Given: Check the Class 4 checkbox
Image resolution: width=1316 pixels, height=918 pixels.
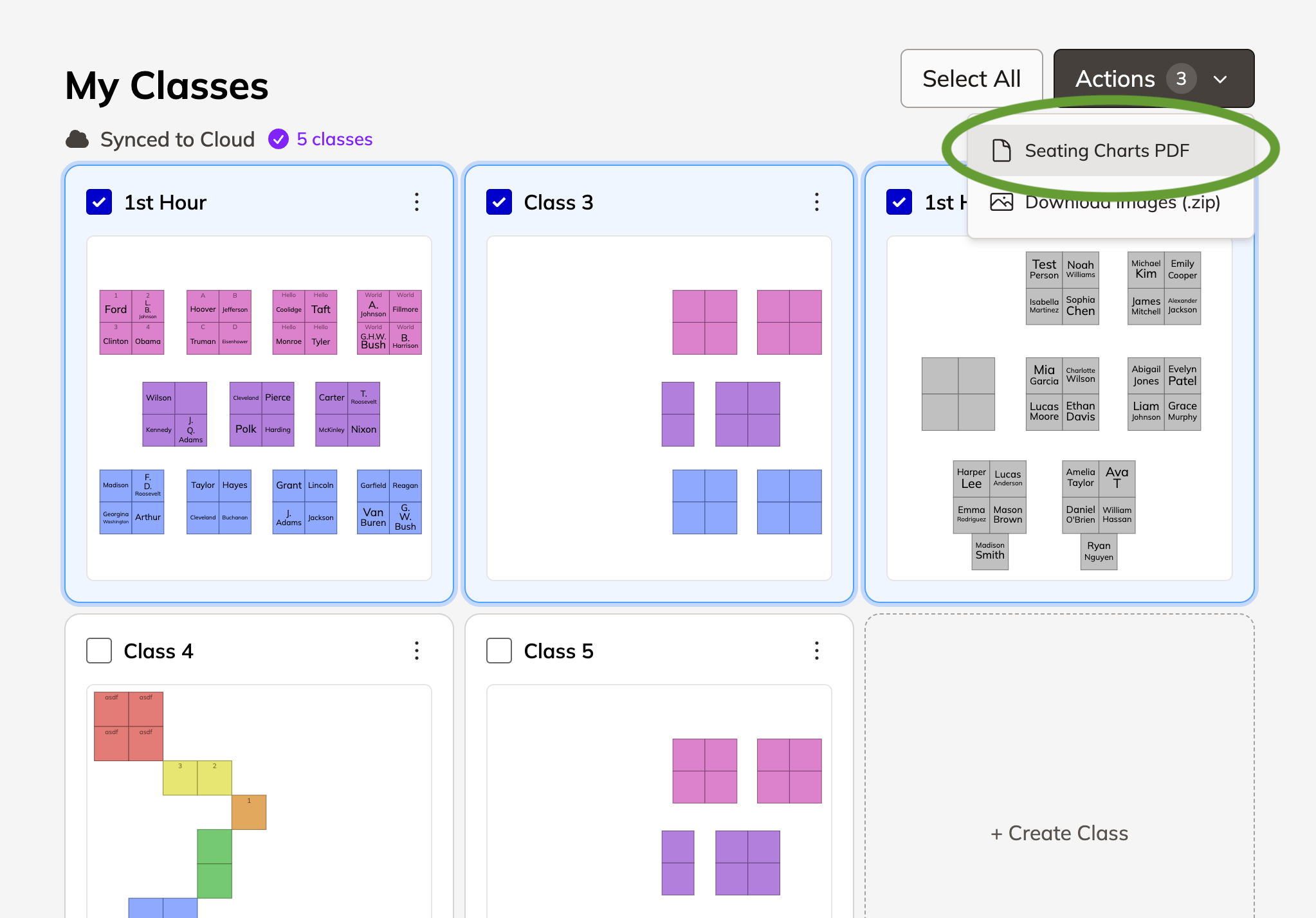Looking at the screenshot, I should point(99,651).
